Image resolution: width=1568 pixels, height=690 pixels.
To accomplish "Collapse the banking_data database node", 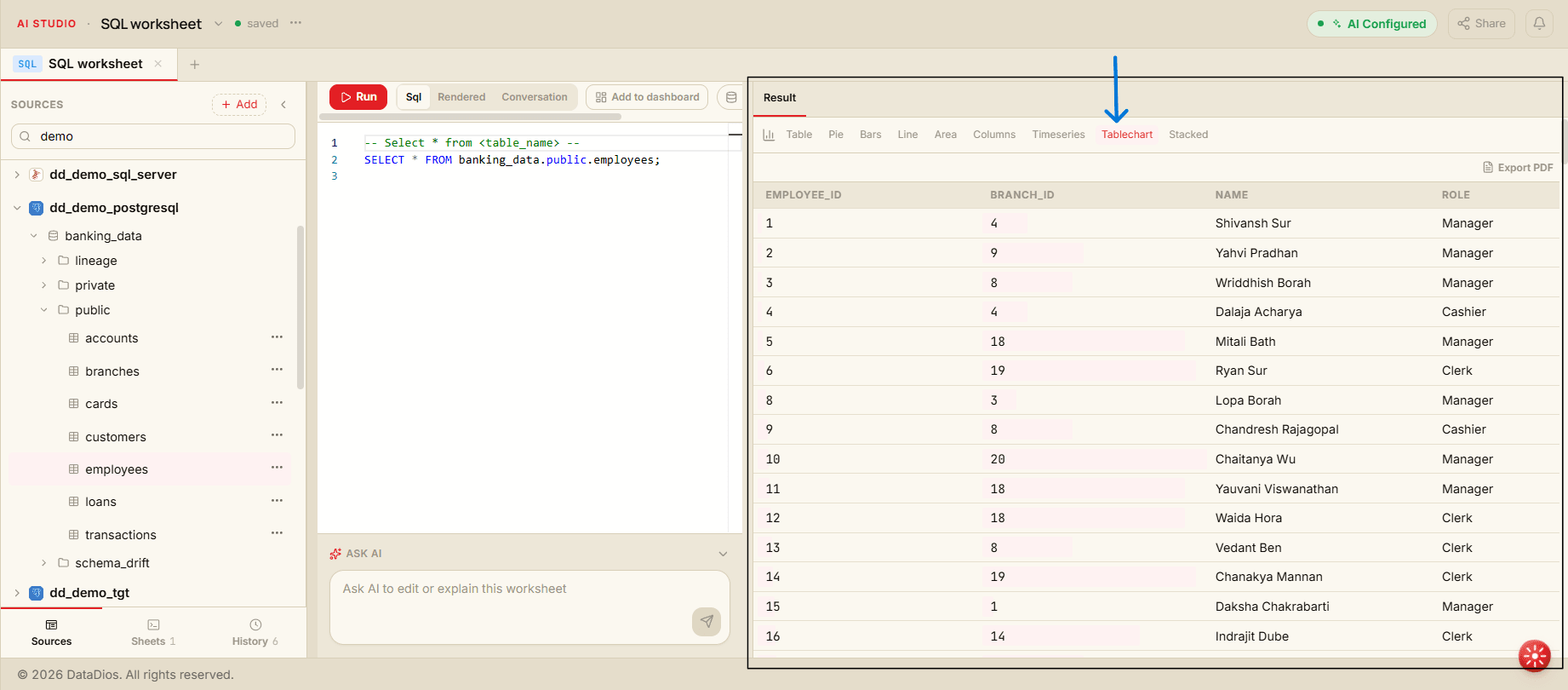I will [34, 236].
